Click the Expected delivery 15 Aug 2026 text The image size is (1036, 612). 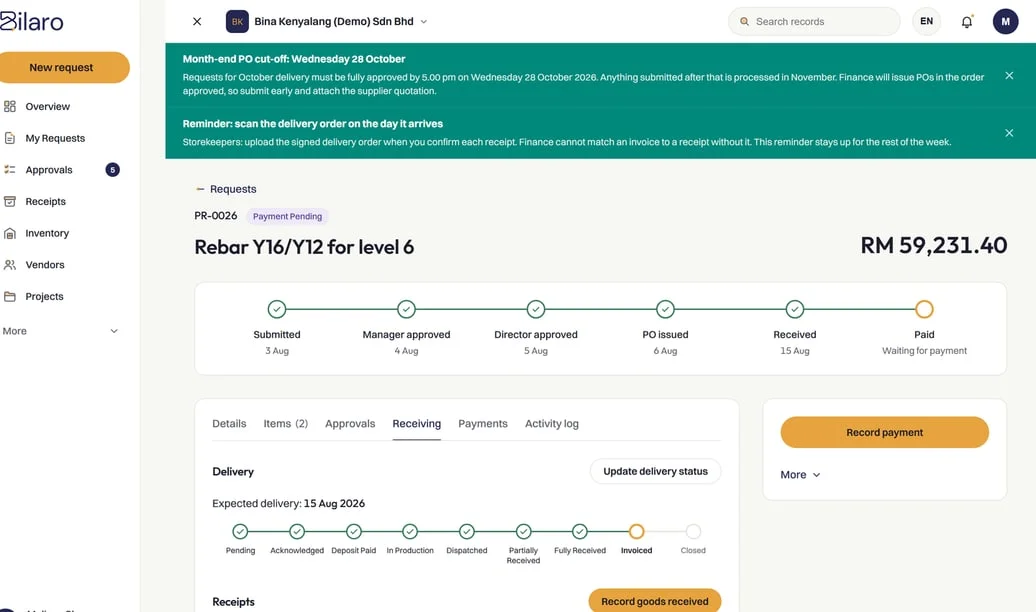tap(288, 504)
